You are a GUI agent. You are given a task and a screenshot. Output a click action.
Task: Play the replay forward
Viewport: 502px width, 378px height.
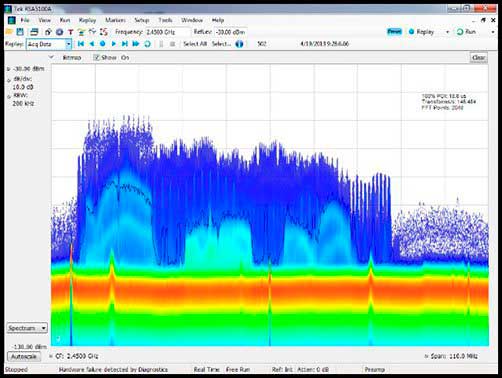click(x=114, y=44)
